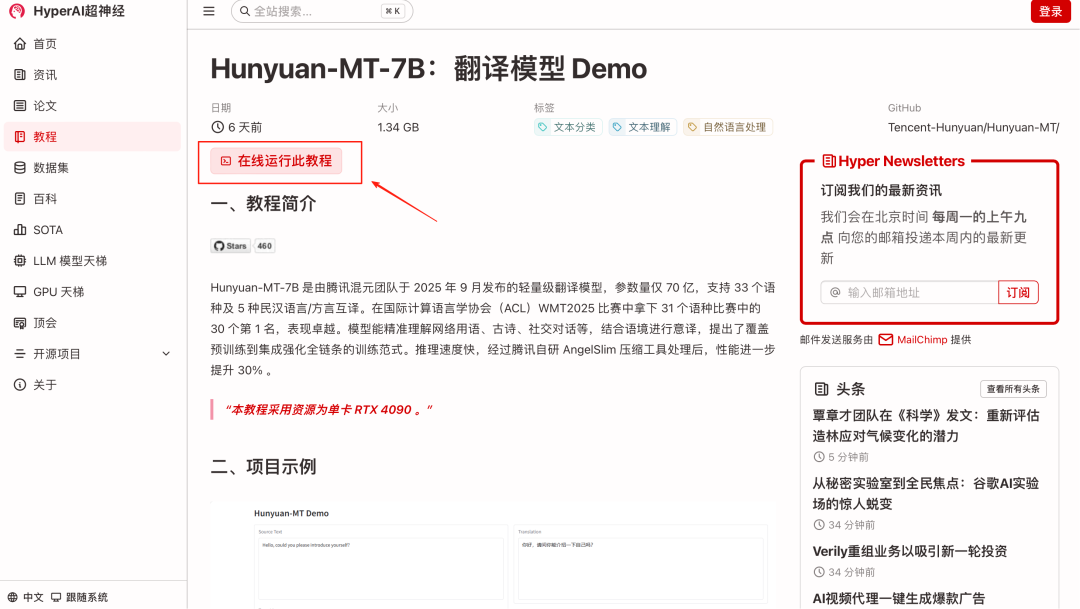Click the 在线运行此教程 button
The image size is (1080, 609).
click(x=276, y=161)
